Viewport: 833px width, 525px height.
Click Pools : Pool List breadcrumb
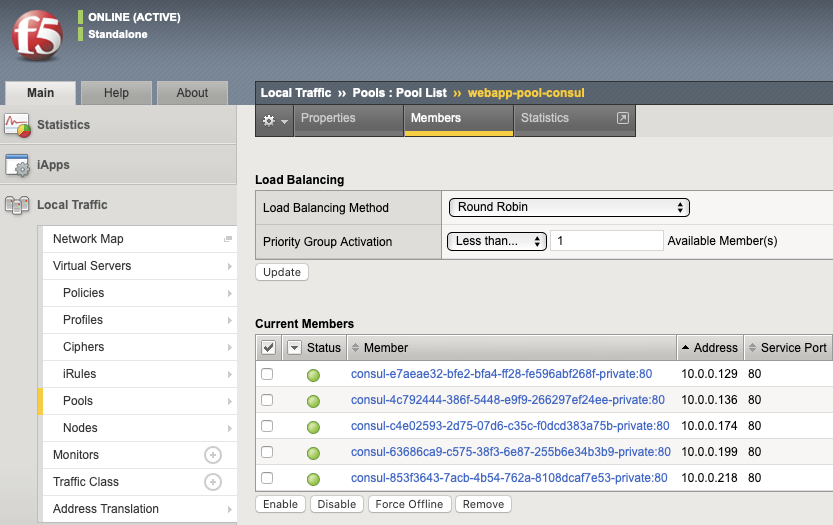(x=400, y=93)
